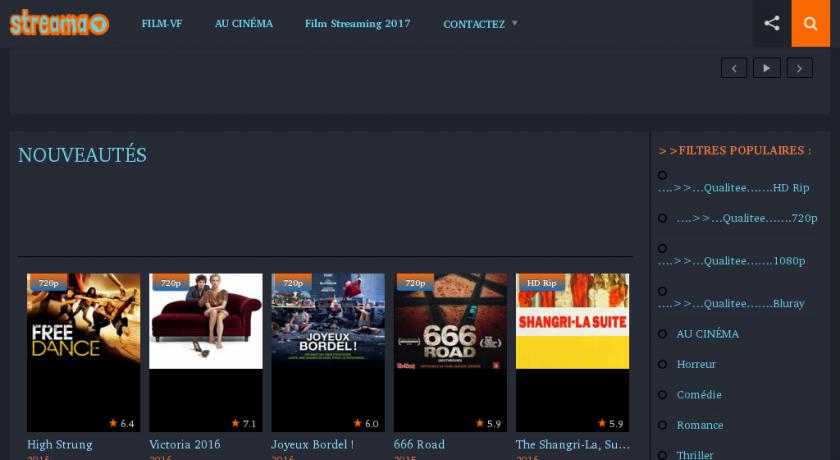Open the FILM-VF menu

(162, 24)
